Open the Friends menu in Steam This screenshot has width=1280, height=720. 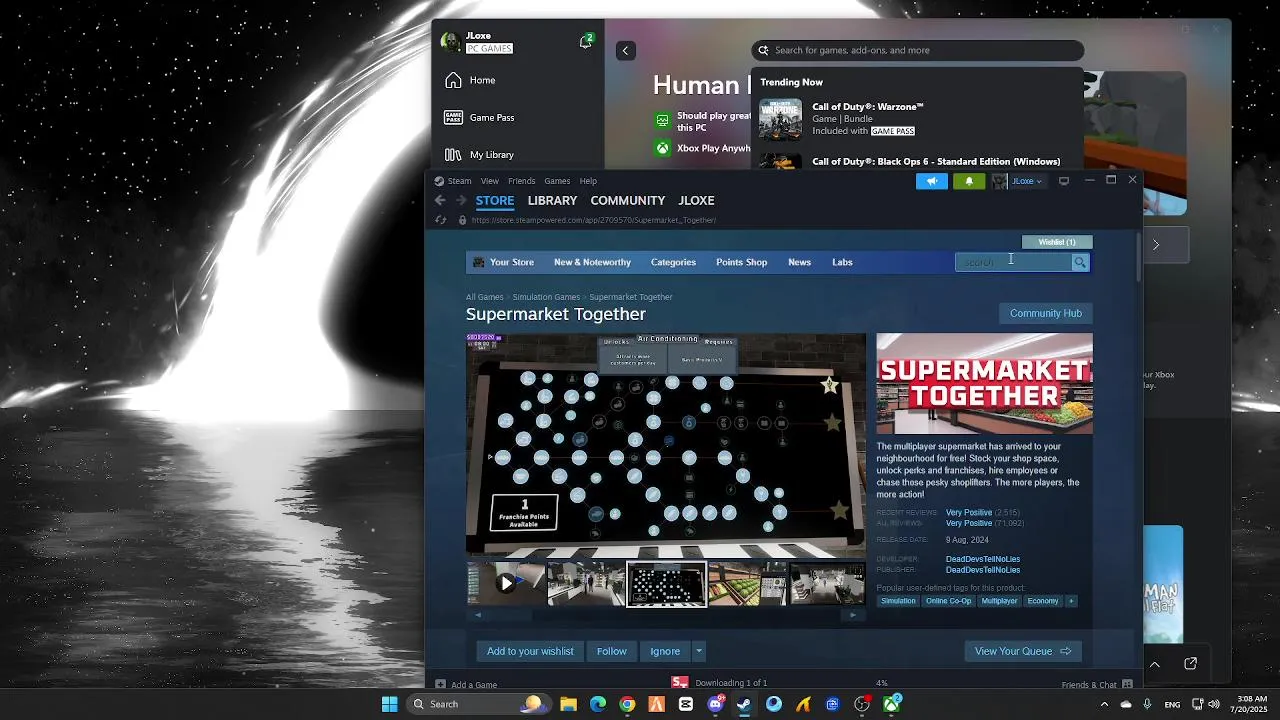pyautogui.click(x=521, y=181)
